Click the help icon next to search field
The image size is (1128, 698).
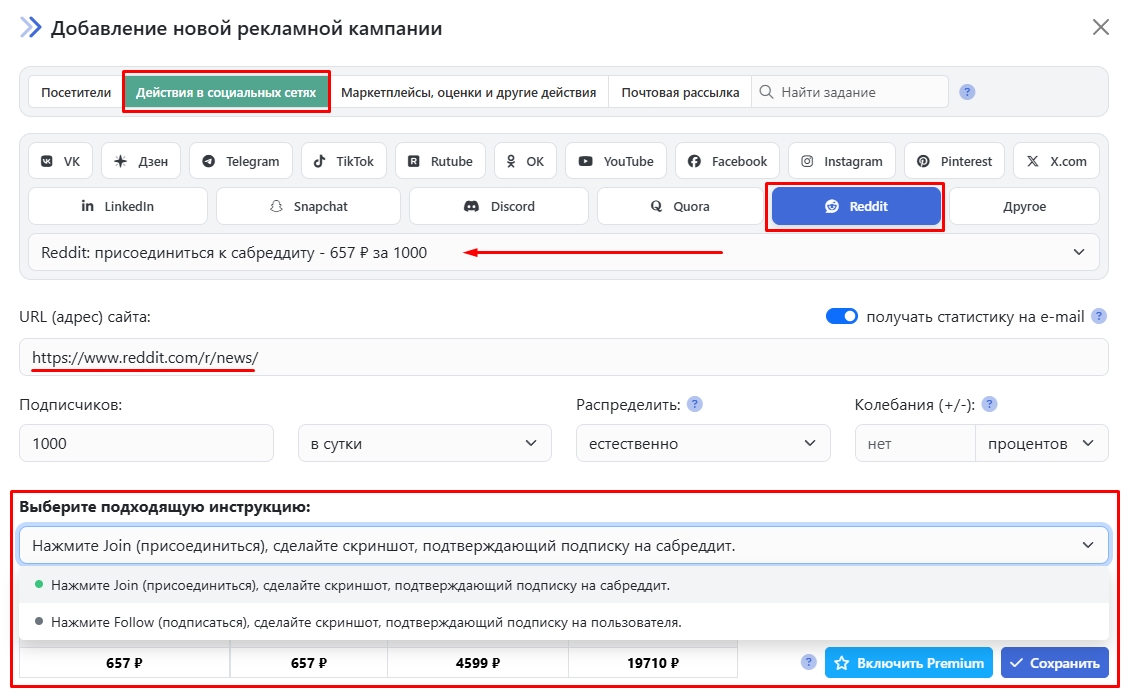click(x=967, y=92)
